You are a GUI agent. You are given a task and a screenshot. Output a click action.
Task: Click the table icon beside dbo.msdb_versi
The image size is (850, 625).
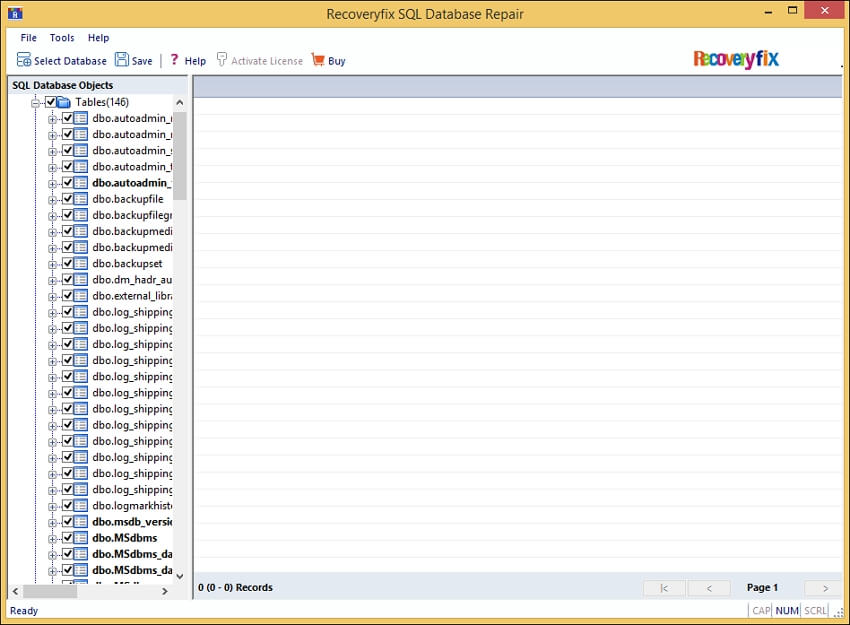pos(81,522)
